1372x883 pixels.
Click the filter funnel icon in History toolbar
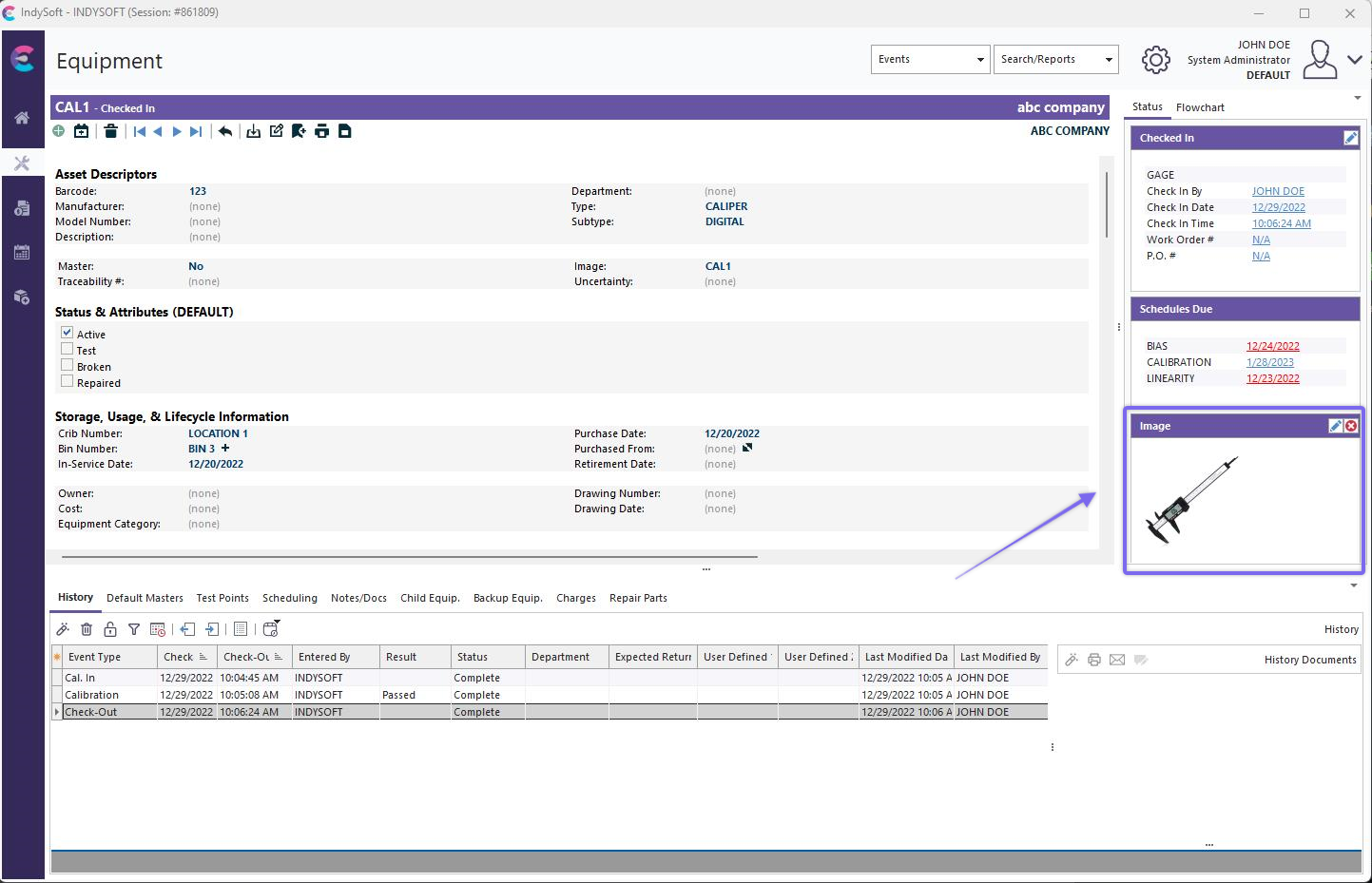134,629
